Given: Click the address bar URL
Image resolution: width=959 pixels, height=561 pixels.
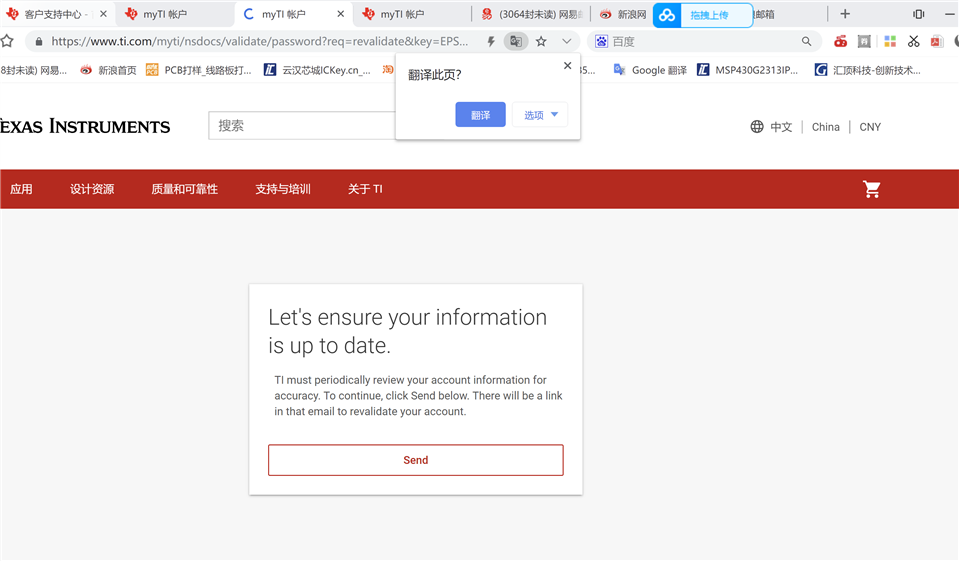Looking at the screenshot, I should tap(259, 41).
